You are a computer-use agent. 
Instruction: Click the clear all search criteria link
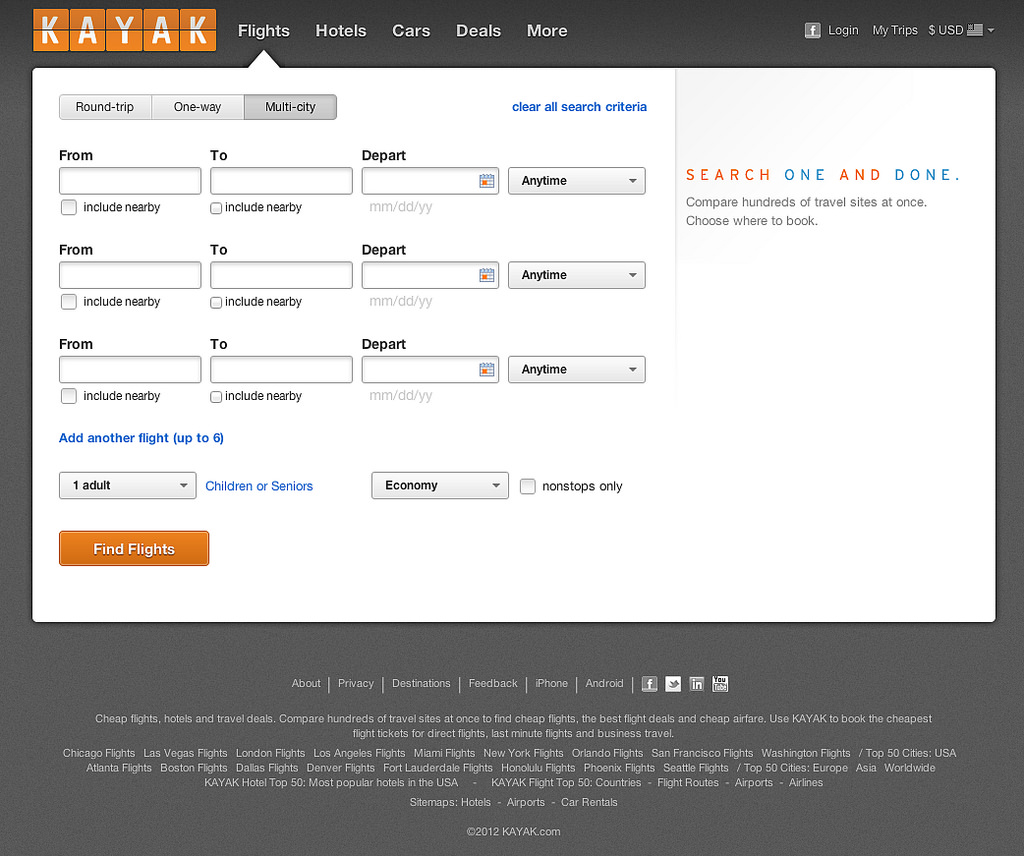[x=579, y=107]
